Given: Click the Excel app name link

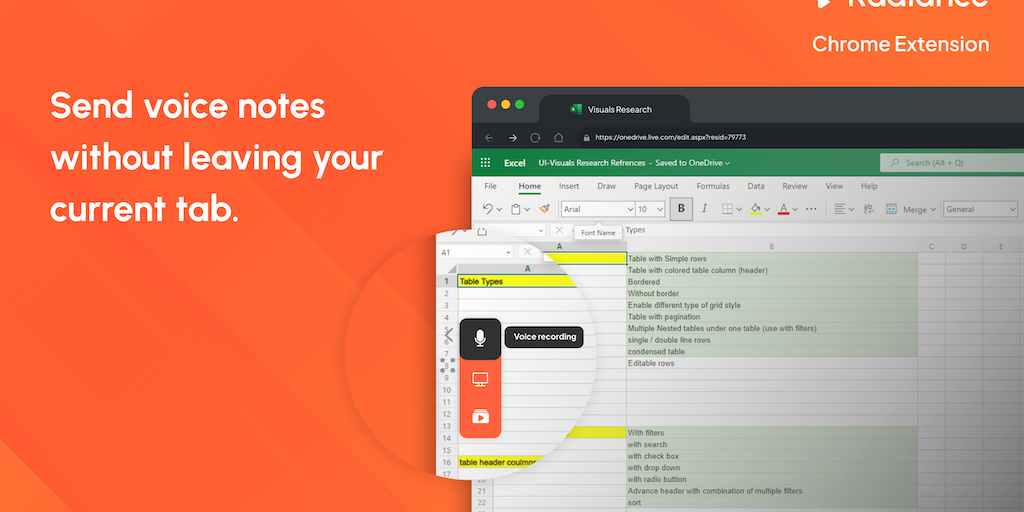Looking at the screenshot, I should 515,163.
